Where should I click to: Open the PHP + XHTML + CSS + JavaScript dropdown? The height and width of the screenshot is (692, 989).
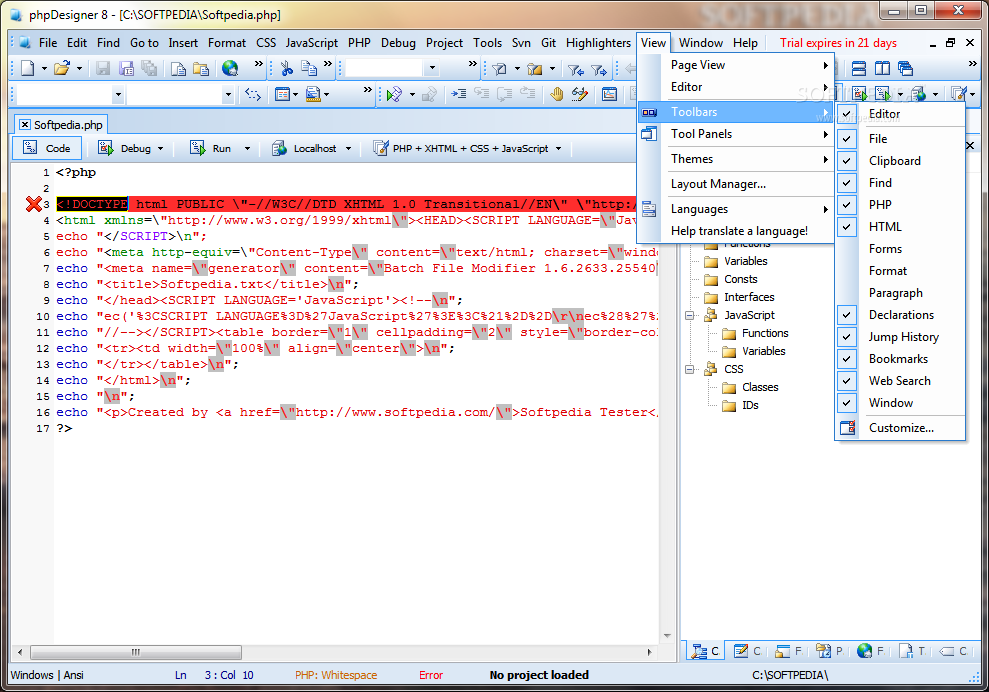point(559,149)
